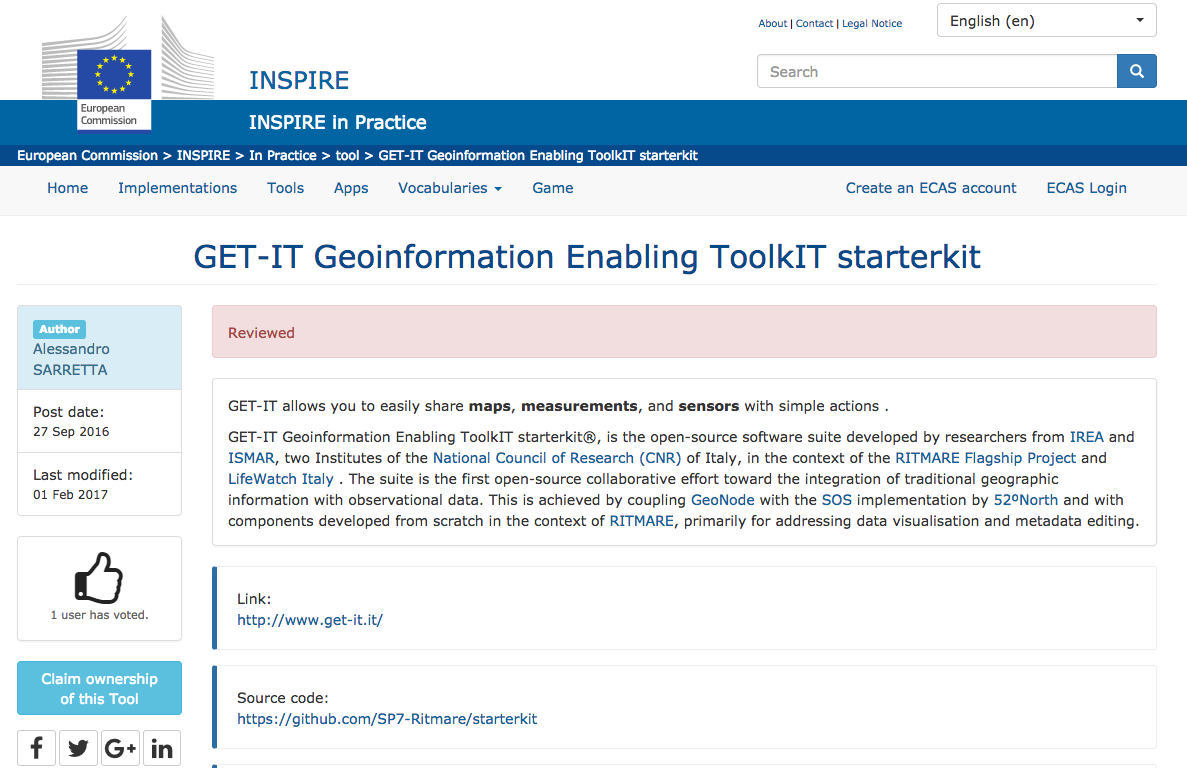Viewport: 1187px width, 768px height.
Task: Click the Search text field
Action: pos(937,72)
